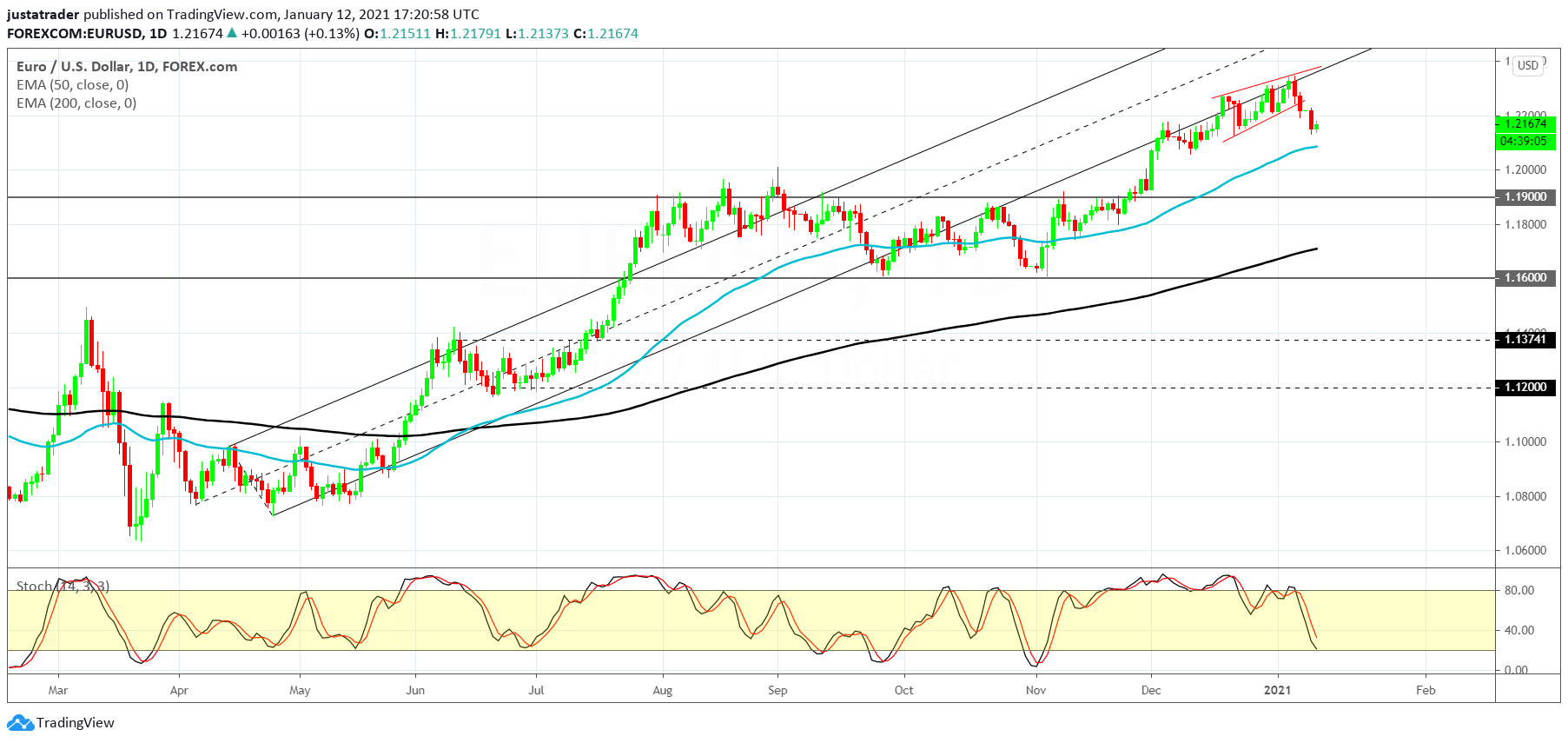Click the Sep label on time axis
The image size is (1568, 743).
pos(777,691)
